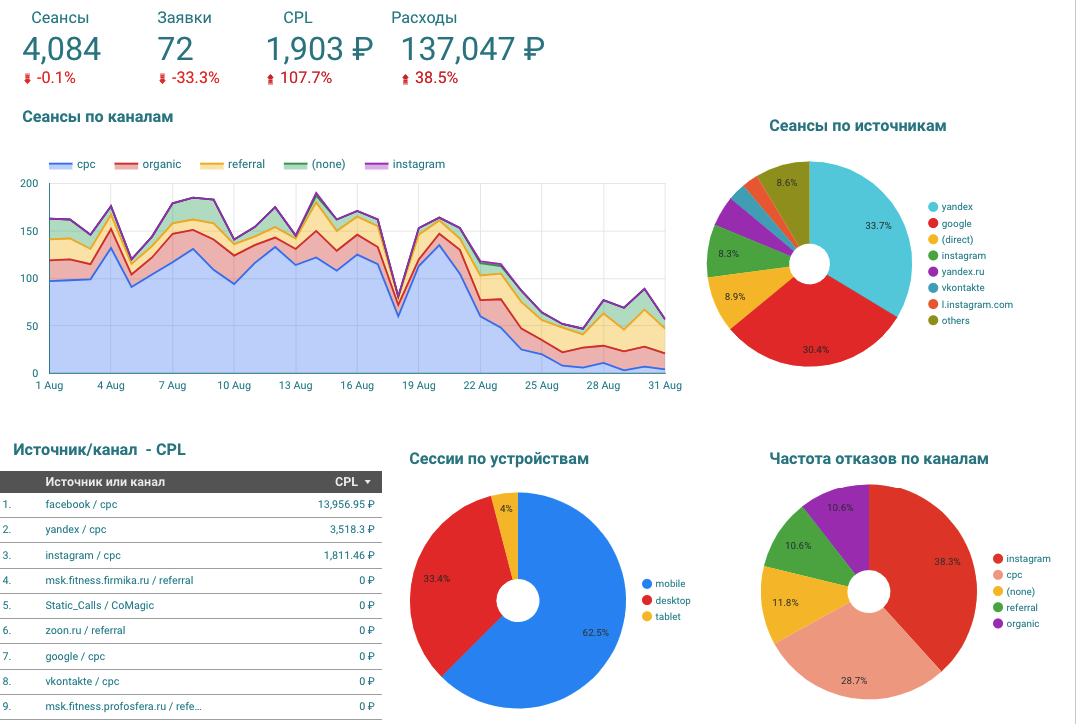Click the instagram legend dot in bounce-rate chart
This screenshot has width=1076, height=724.
[x=998, y=559]
